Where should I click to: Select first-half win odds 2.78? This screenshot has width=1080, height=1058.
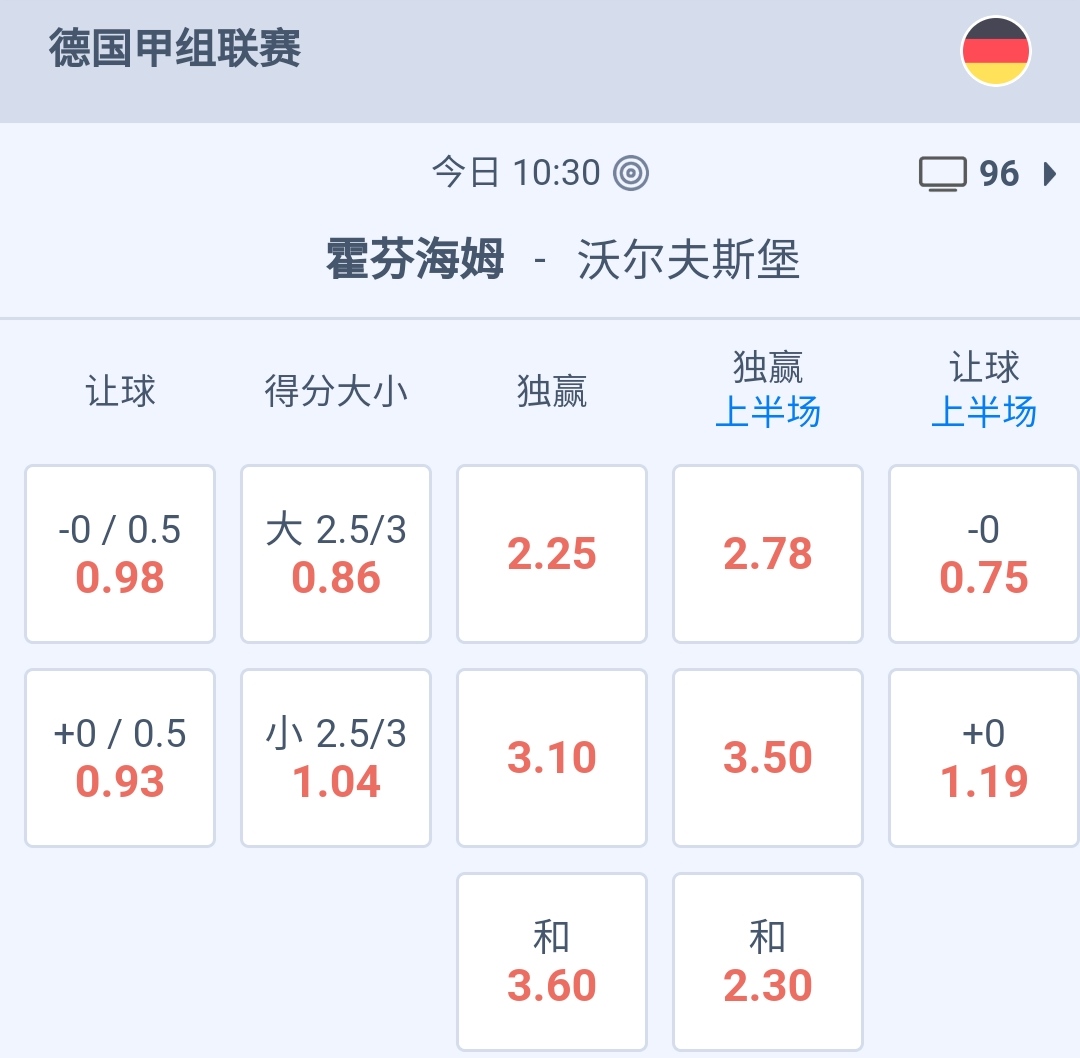(x=768, y=554)
